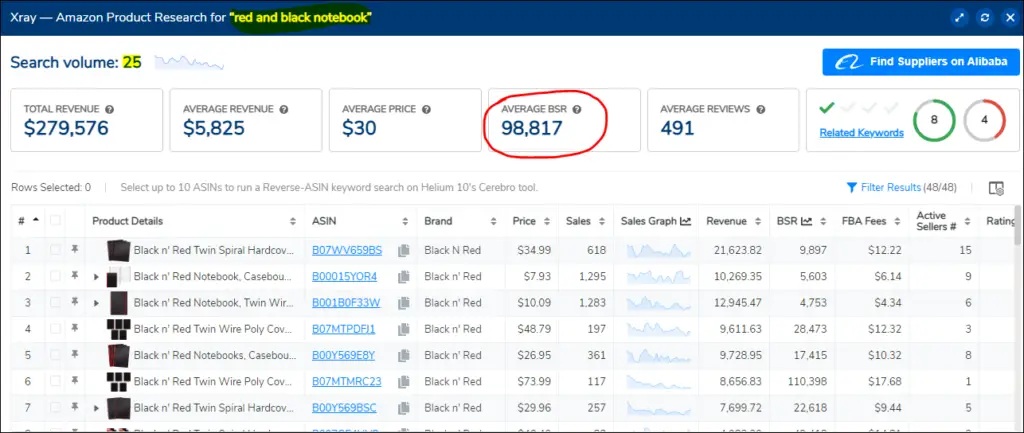Viewport: 1024px width, 433px height.
Task: Check the box for row 6 Twin Wire Poly Cover
Action: (x=56, y=381)
